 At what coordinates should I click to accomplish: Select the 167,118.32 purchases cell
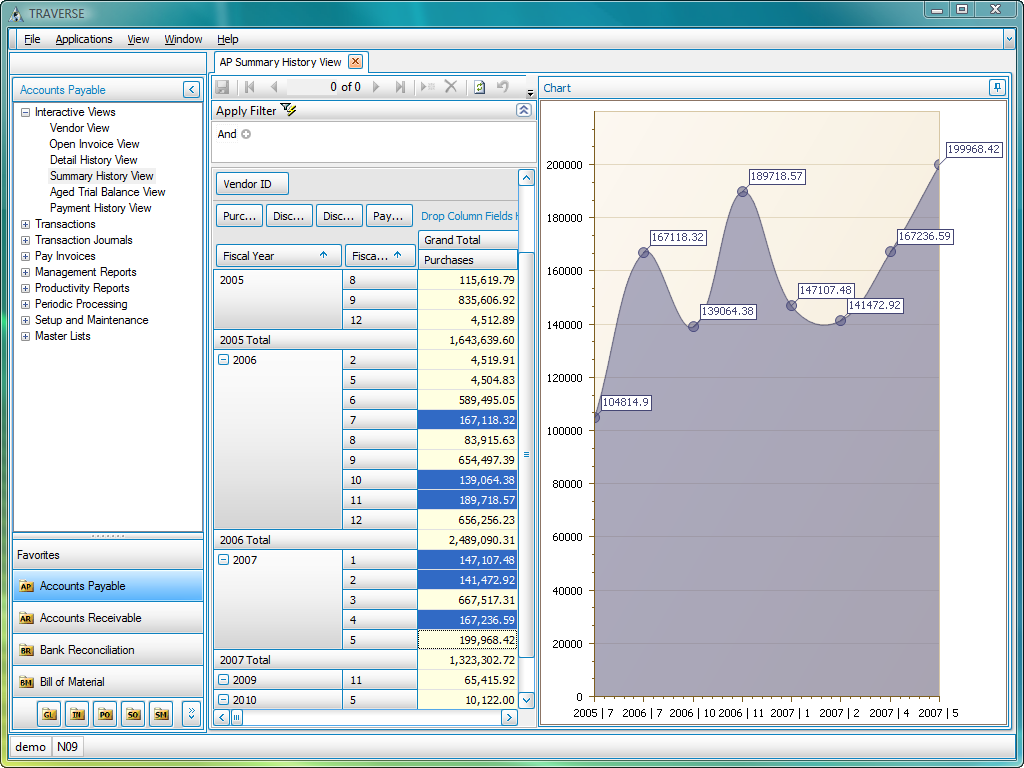(x=468, y=420)
